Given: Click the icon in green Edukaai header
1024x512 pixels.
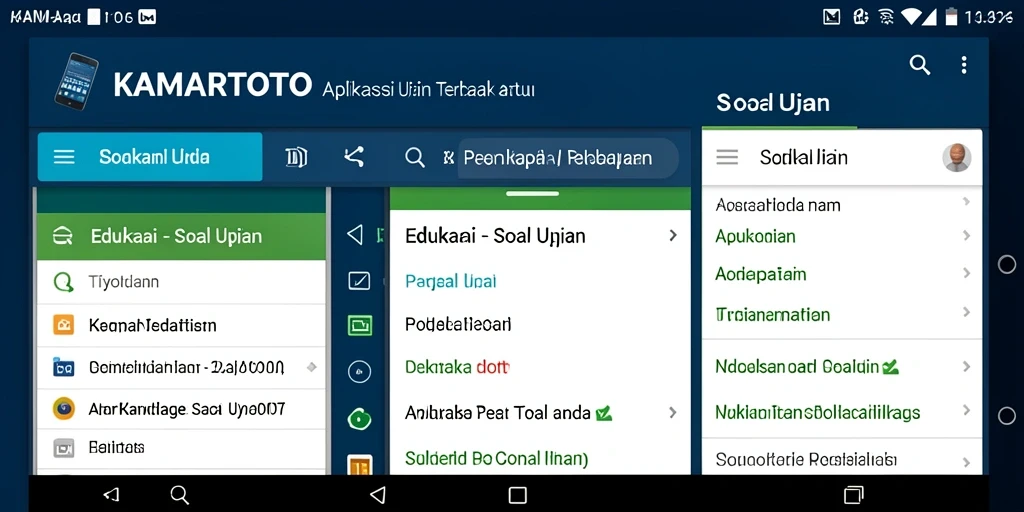Looking at the screenshot, I should tap(61, 236).
